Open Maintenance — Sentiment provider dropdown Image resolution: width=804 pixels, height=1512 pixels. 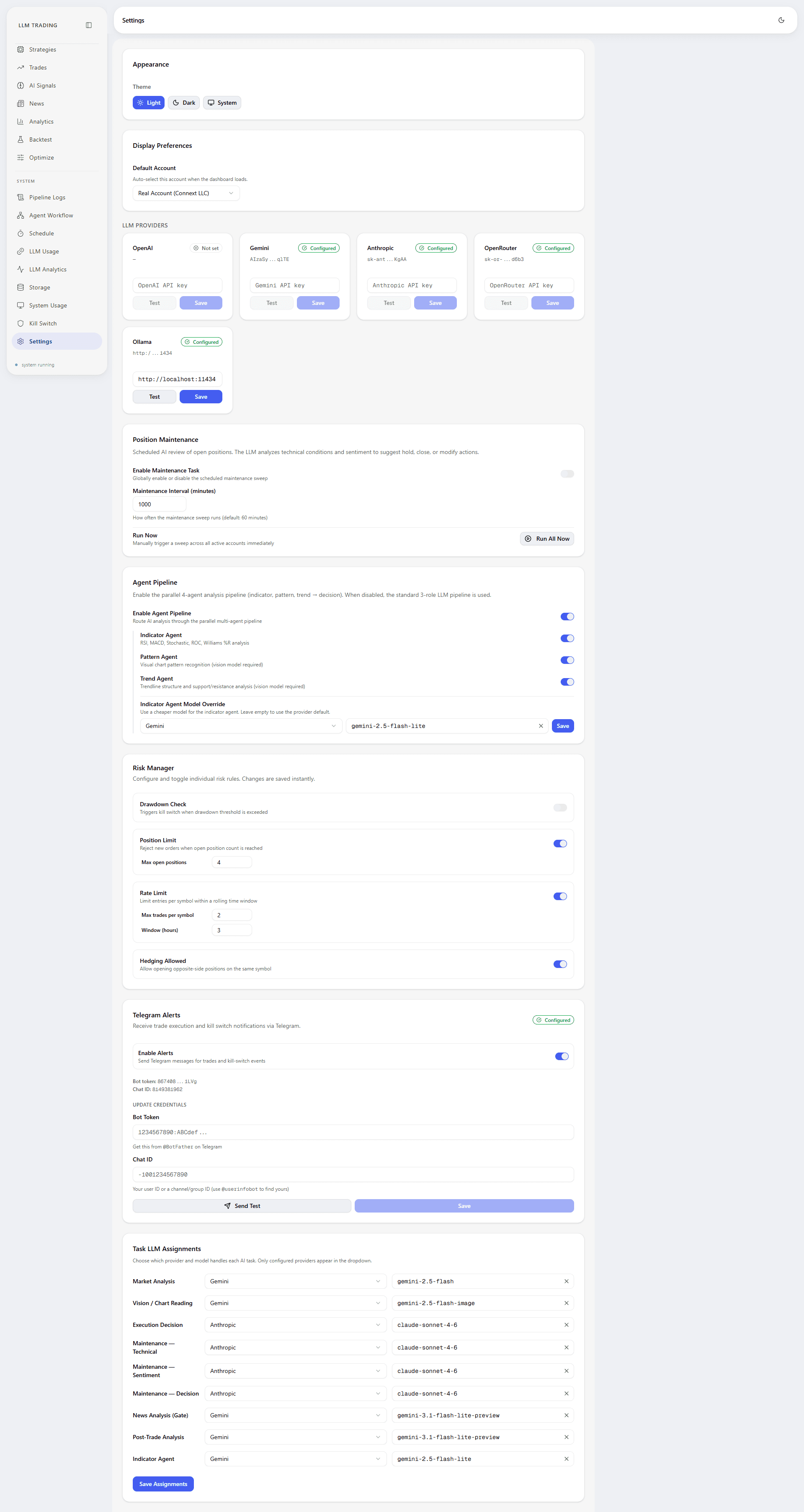coord(295,1371)
